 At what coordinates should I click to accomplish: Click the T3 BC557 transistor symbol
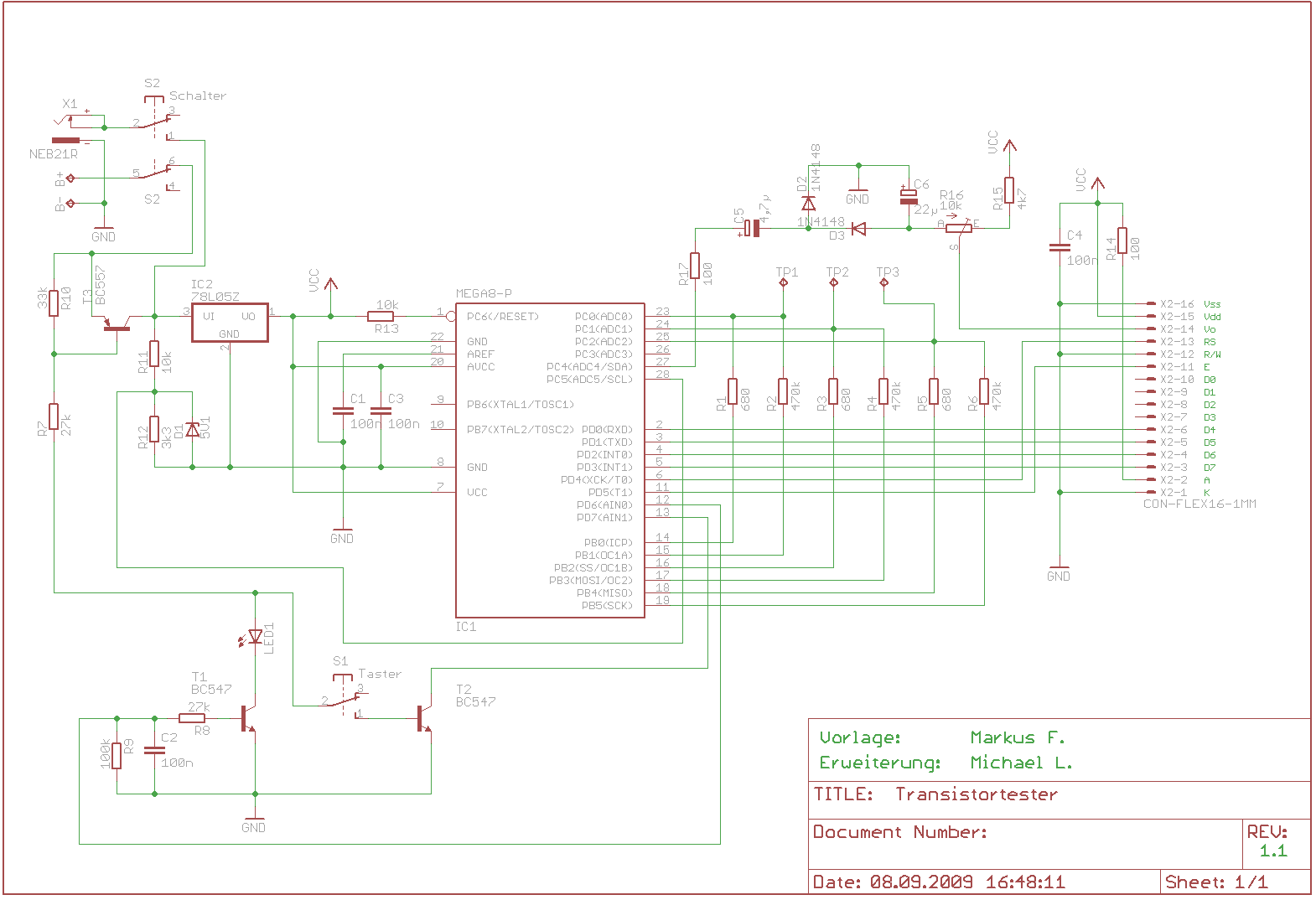point(117,325)
